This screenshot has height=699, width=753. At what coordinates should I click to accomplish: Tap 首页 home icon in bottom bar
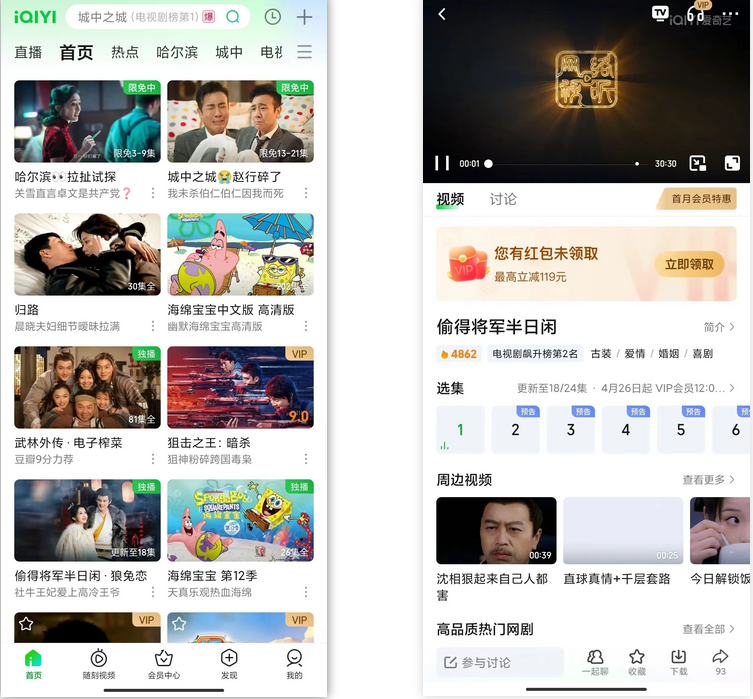(x=33, y=664)
